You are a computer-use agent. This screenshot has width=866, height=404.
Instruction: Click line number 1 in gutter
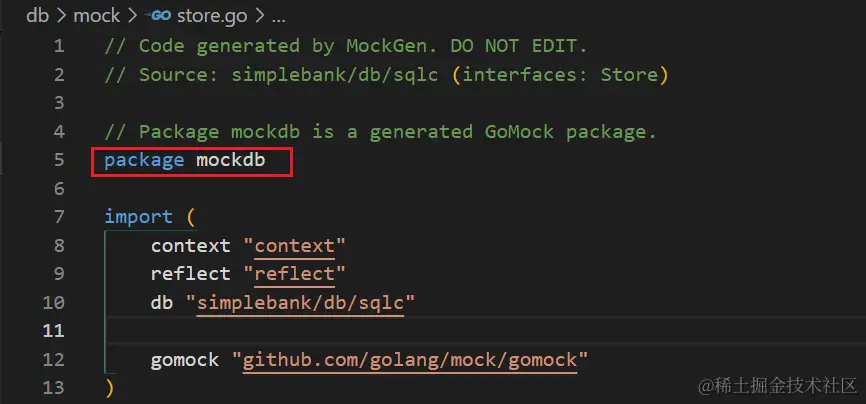pyautogui.click(x=59, y=46)
